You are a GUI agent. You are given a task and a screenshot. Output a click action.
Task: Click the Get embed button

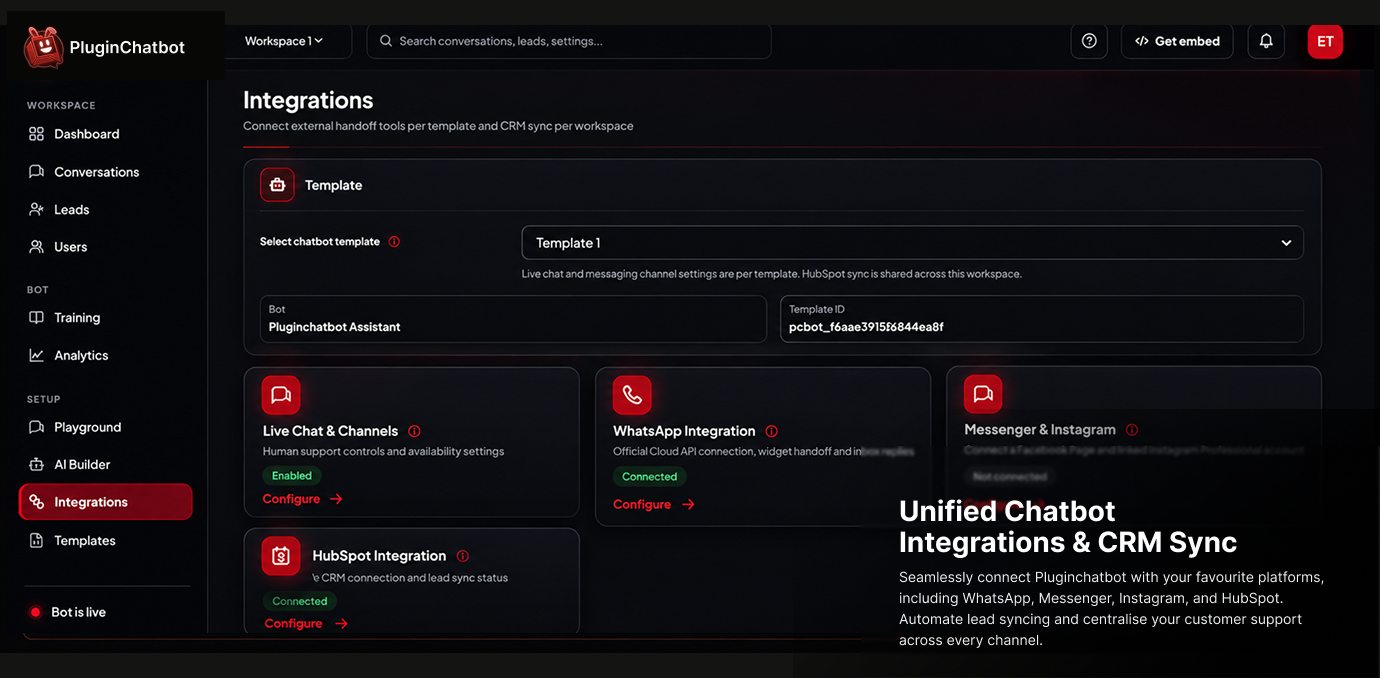pos(1177,41)
